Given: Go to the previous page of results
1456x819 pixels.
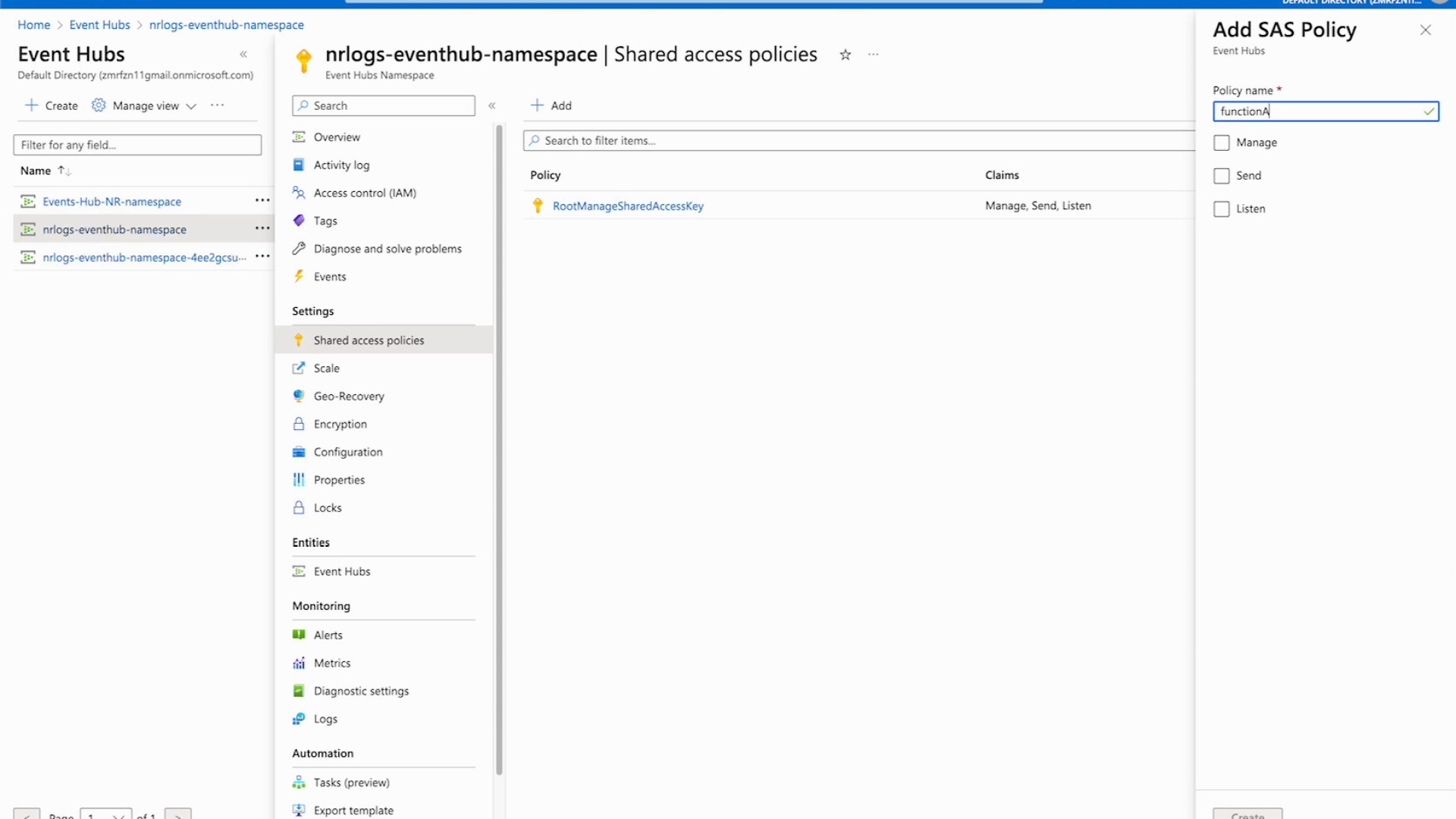Looking at the screenshot, I should [x=27, y=815].
